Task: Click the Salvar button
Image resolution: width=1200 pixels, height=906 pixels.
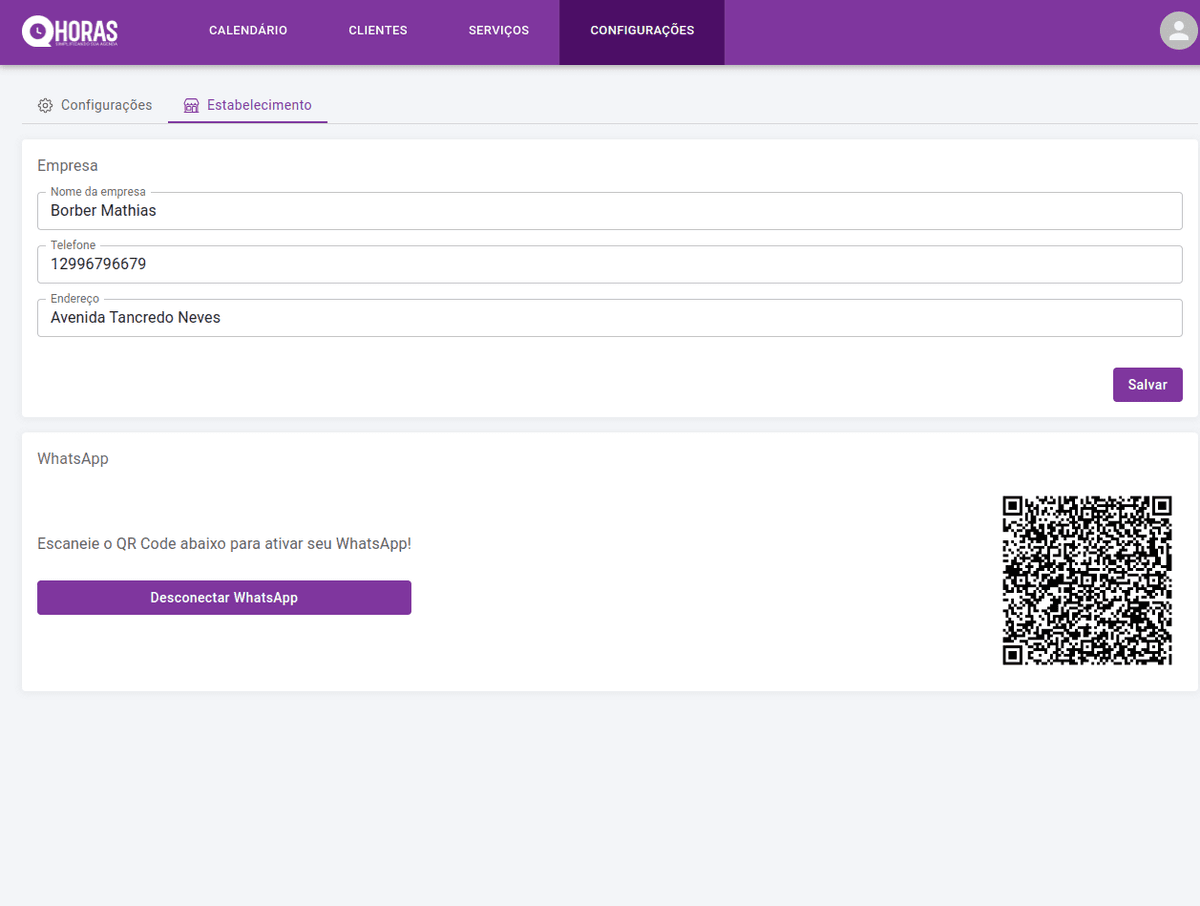Action: [1148, 385]
